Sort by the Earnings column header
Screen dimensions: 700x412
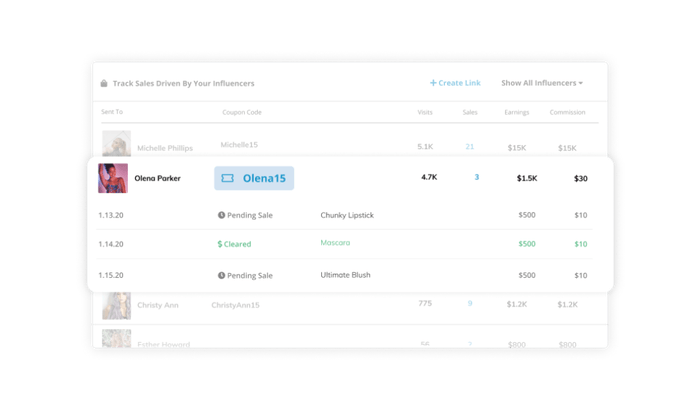click(x=517, y=112)
